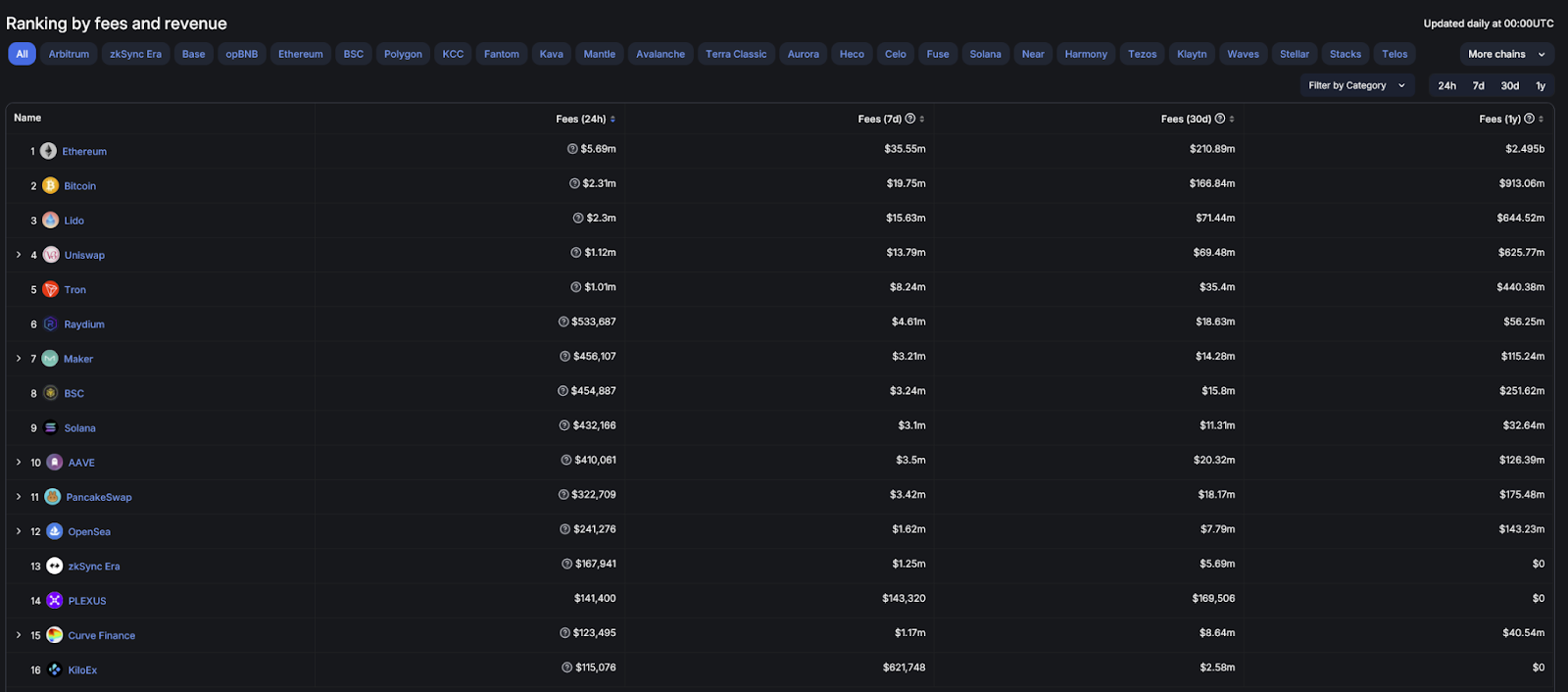Screen dimensions: 1568x692
Task: Sort by Fees (1y) column arrows
Action: [x=1541, y=119]
